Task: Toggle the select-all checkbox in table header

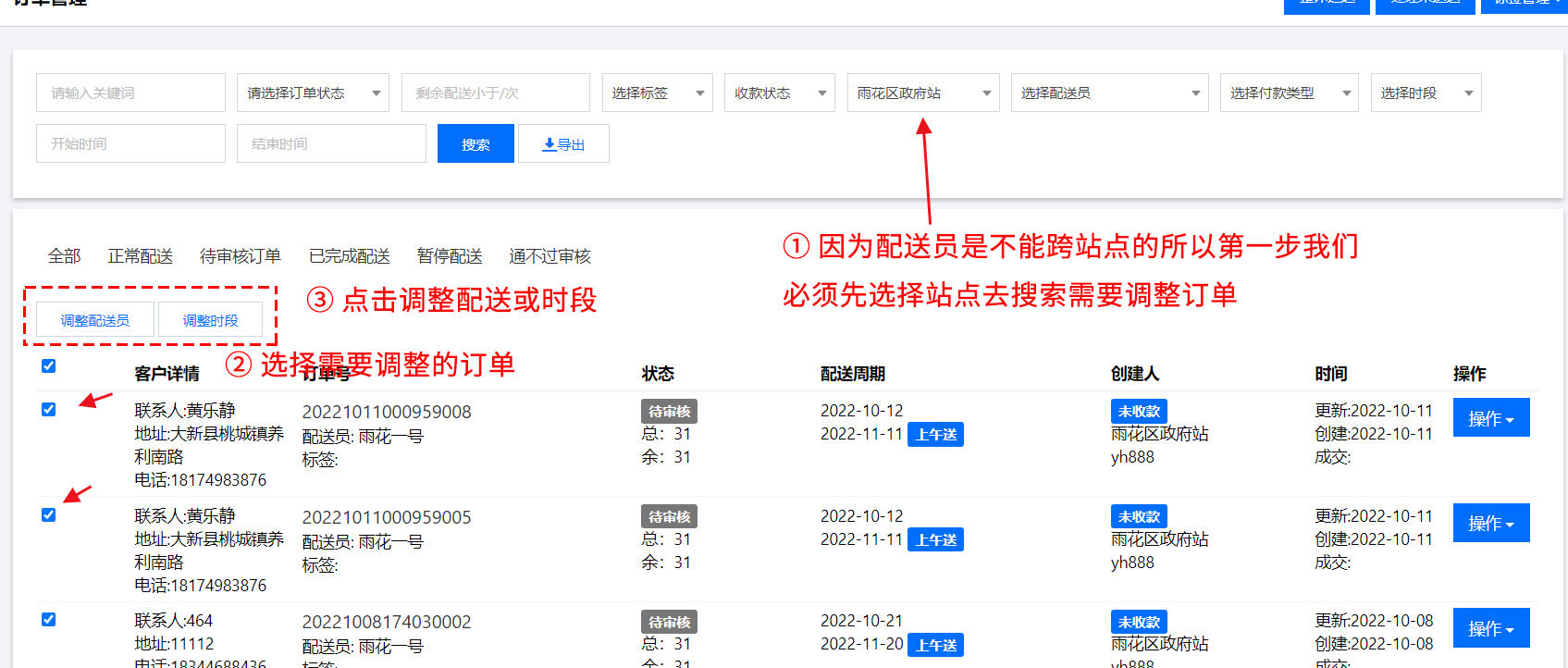Action: click(x=49, y=366)
